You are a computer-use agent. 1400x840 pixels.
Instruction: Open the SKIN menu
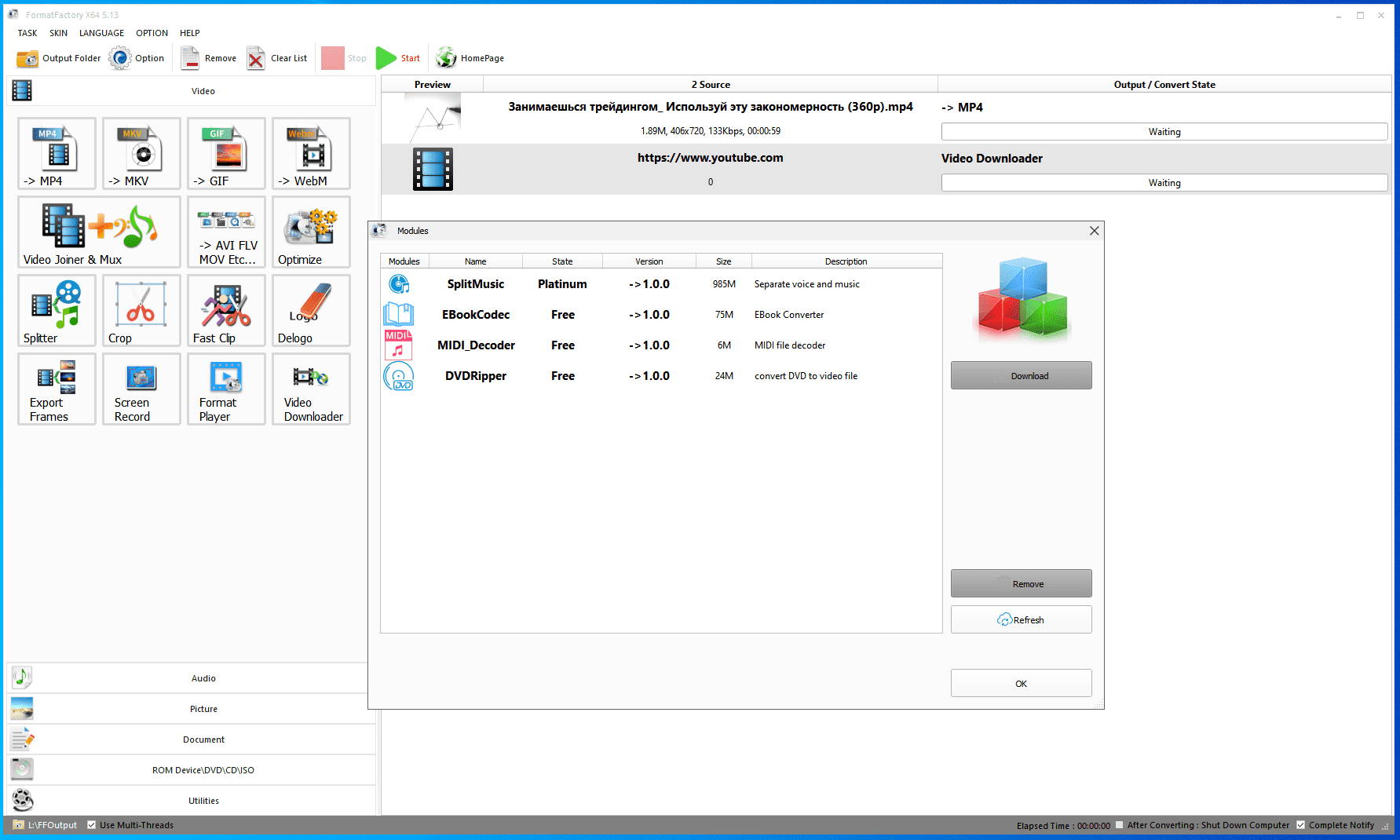click(x=58, y=33)
